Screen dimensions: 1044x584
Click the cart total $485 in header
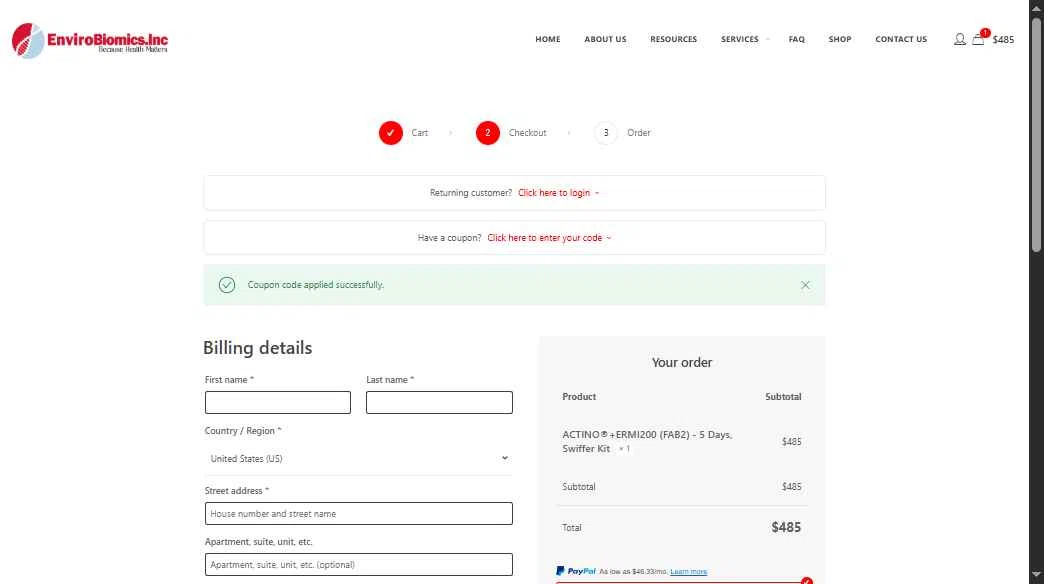click(x=1003, y=39)
